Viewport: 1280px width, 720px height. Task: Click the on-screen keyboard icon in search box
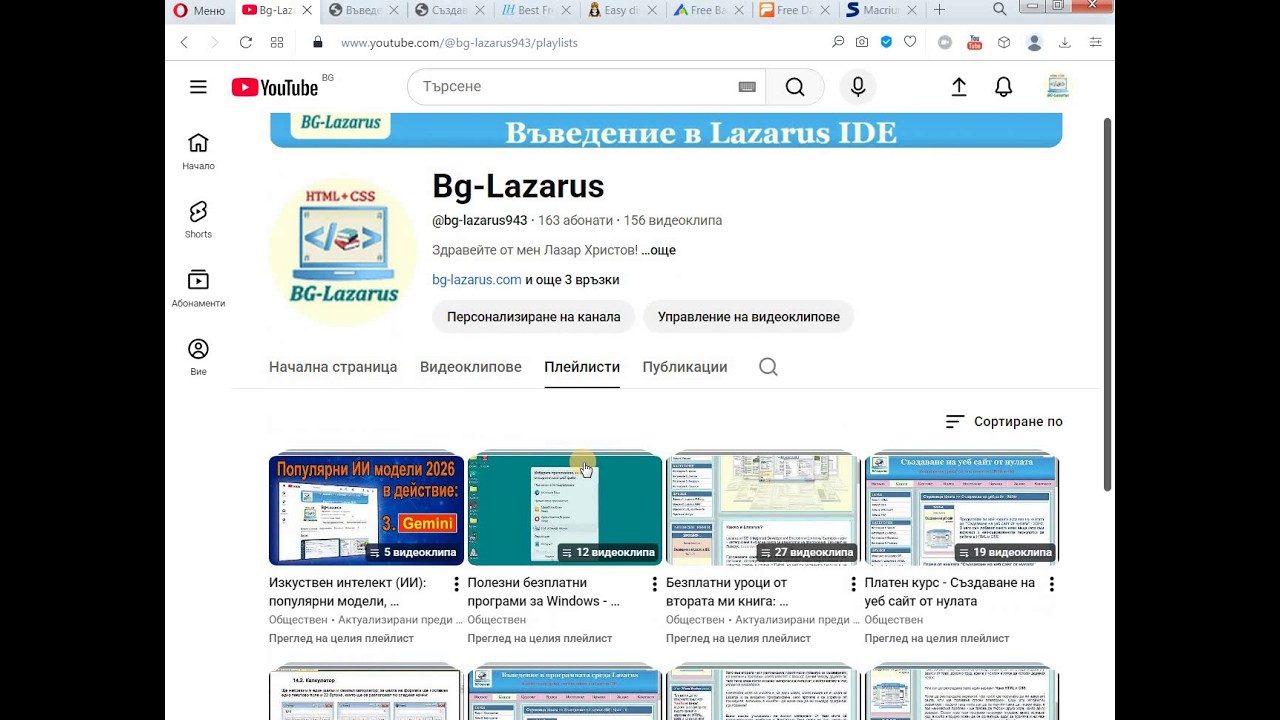coord(747,87)
